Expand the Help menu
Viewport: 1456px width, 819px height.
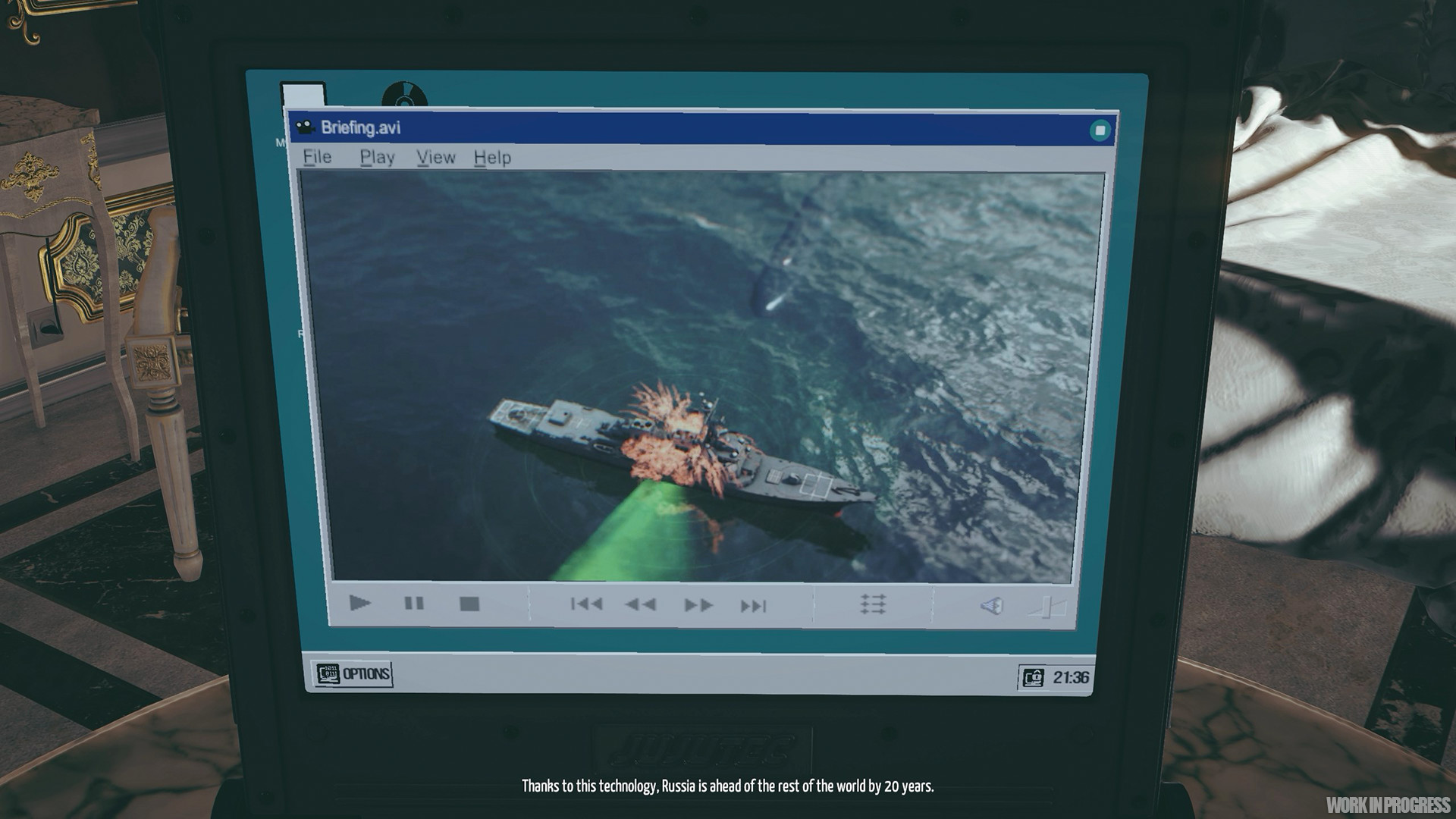pos(492,158)
